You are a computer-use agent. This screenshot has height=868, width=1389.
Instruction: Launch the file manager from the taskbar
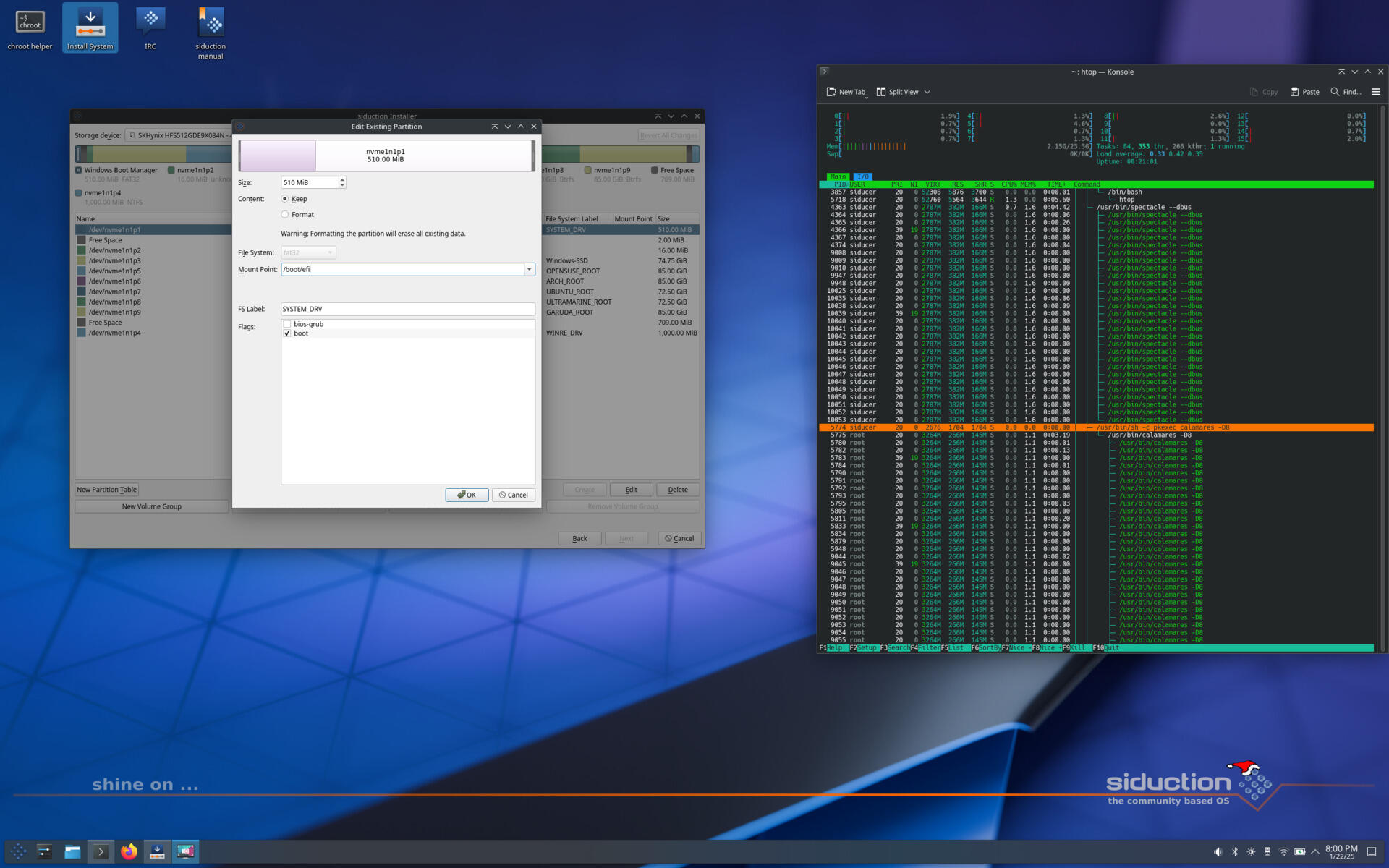72,851
